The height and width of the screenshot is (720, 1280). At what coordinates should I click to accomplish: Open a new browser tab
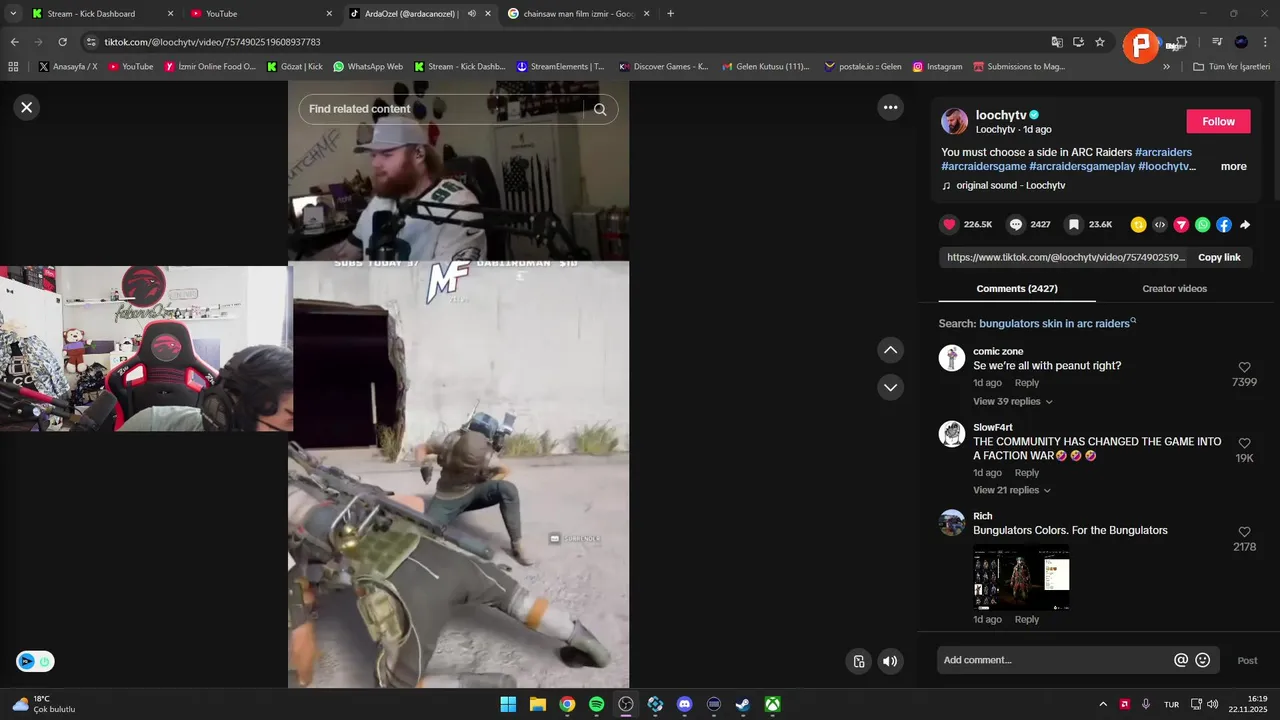pyautogui.click(x=670, y=14)
